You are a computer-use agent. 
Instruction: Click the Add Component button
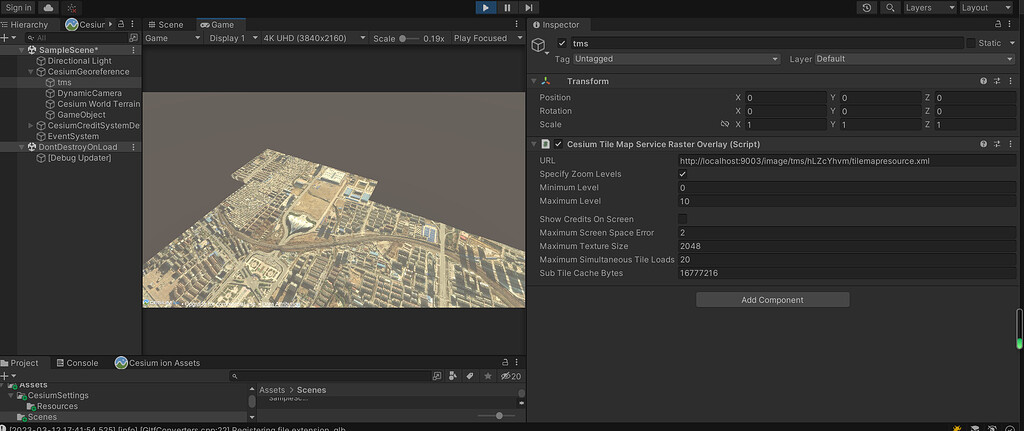click(x=772, y=300)
